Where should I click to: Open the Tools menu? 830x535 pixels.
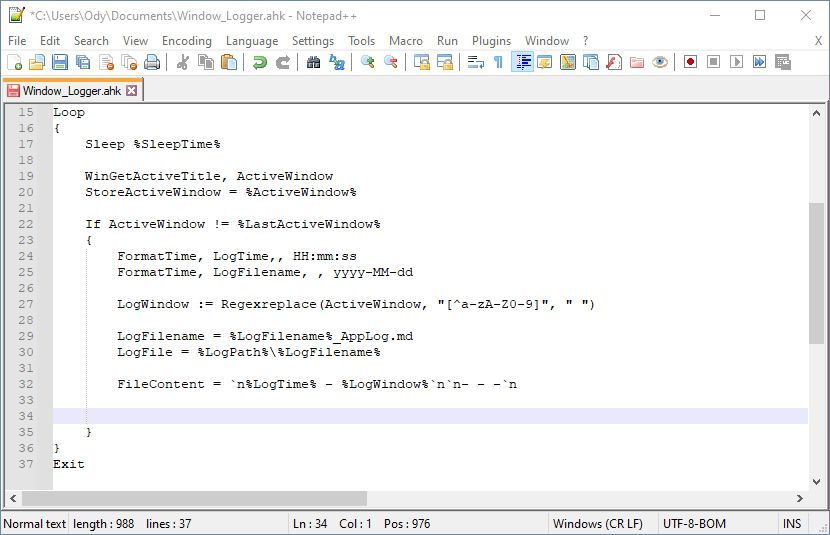tap(362, 41)
